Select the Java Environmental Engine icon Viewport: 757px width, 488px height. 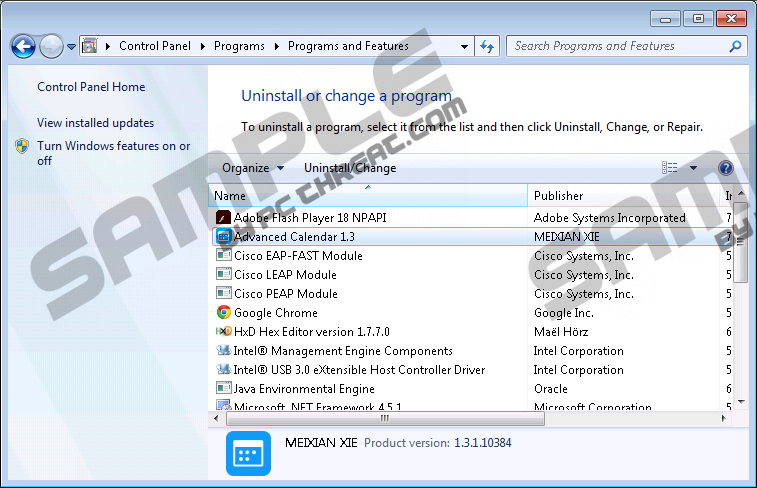click(x=224, y=388)
